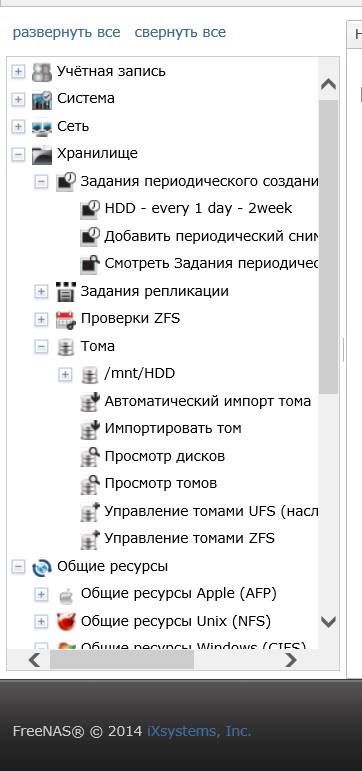Click the свернуть все link
Viewport: 362px width, 771px height.
click(x=181, y=32)
